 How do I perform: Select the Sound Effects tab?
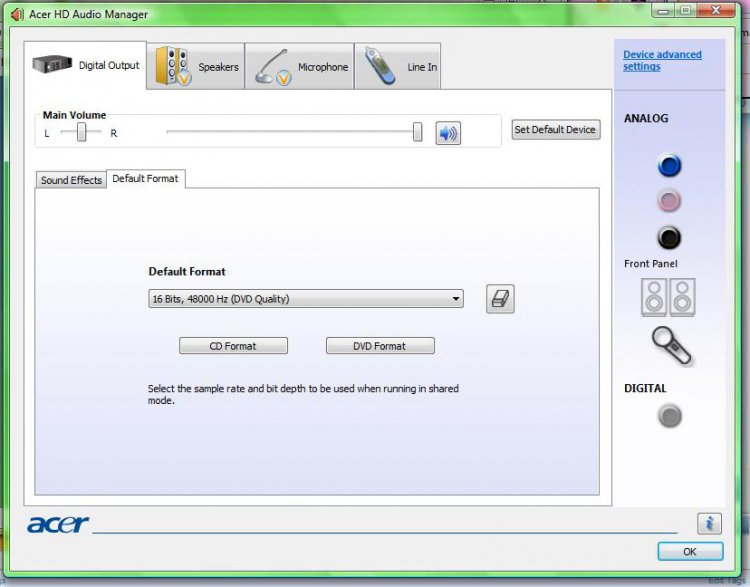point(71,180)
